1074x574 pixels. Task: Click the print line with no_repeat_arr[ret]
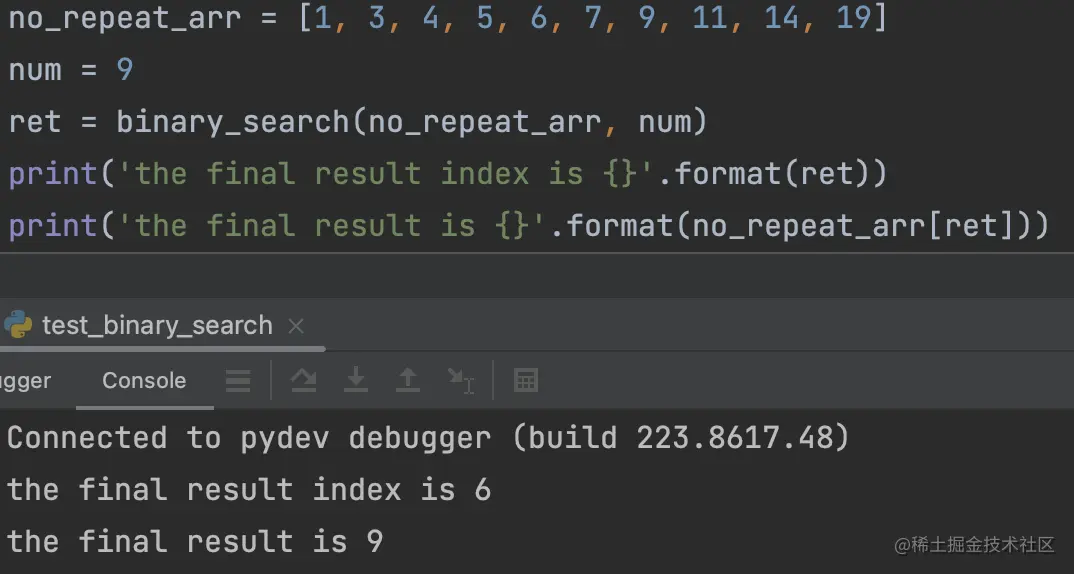529,225
